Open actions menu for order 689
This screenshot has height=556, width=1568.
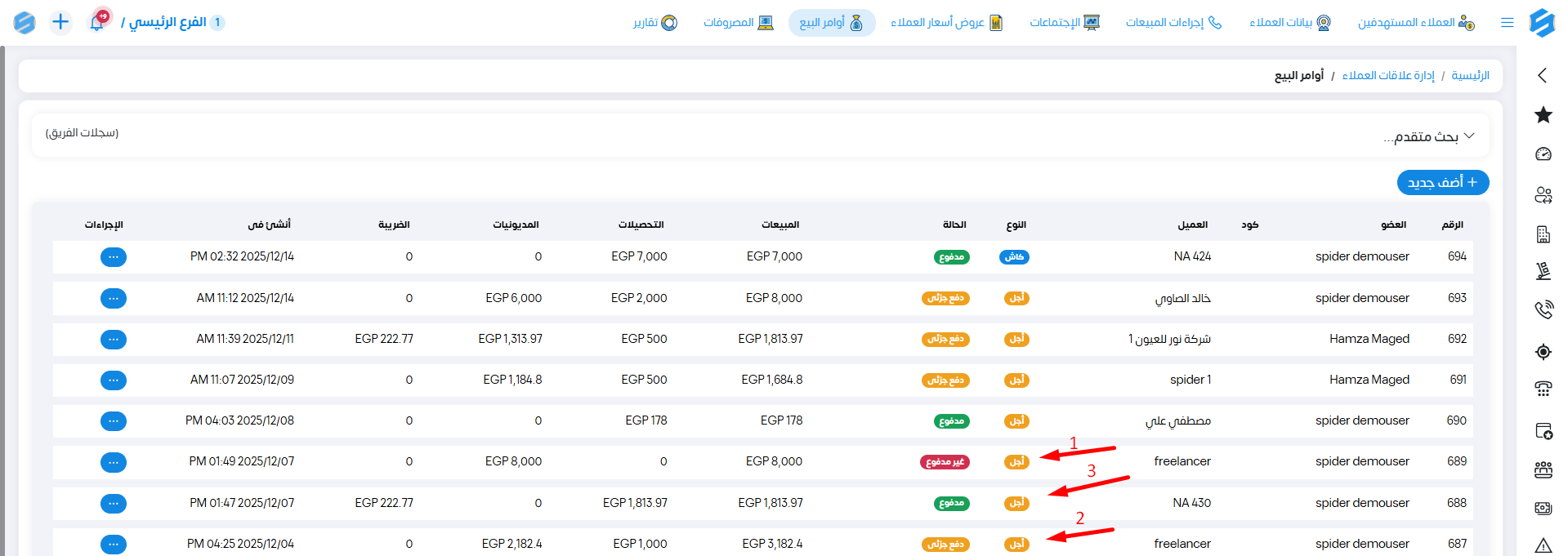pyautogui.click(x=114, y=462)
